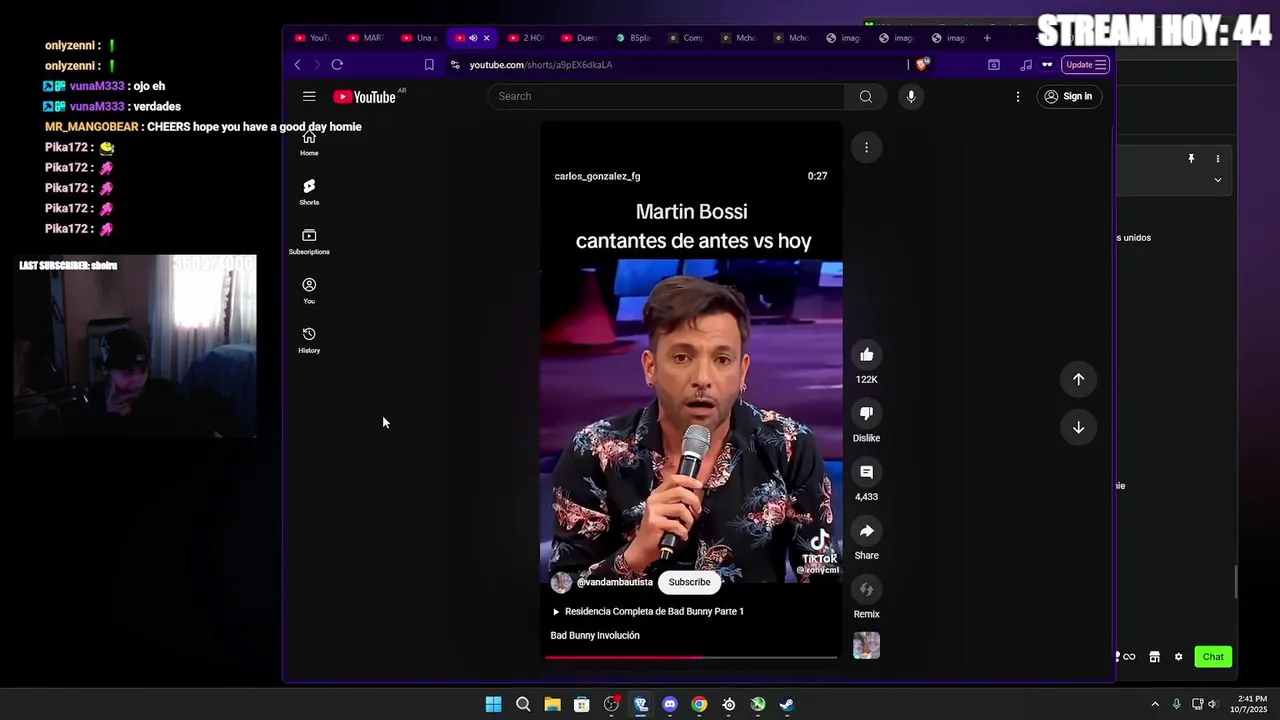The image size is (1280, 720).
Task: Share this Short
Action: (867, 531)
